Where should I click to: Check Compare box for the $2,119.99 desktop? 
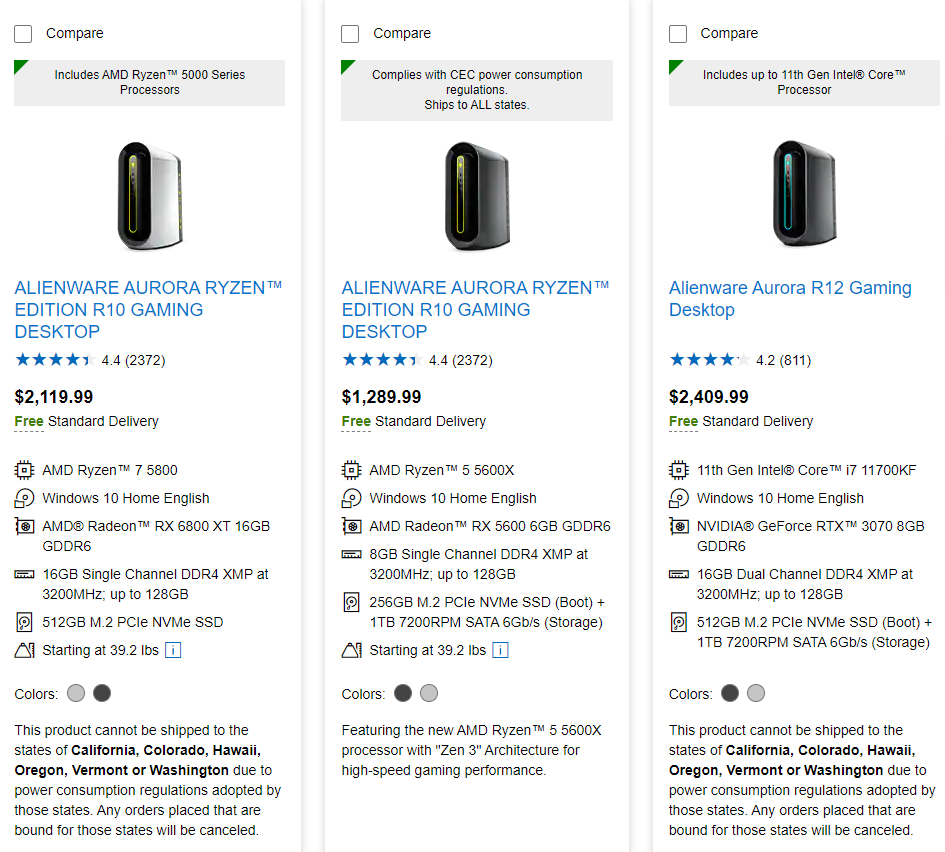pyautogui.click(x=23, y=34)
